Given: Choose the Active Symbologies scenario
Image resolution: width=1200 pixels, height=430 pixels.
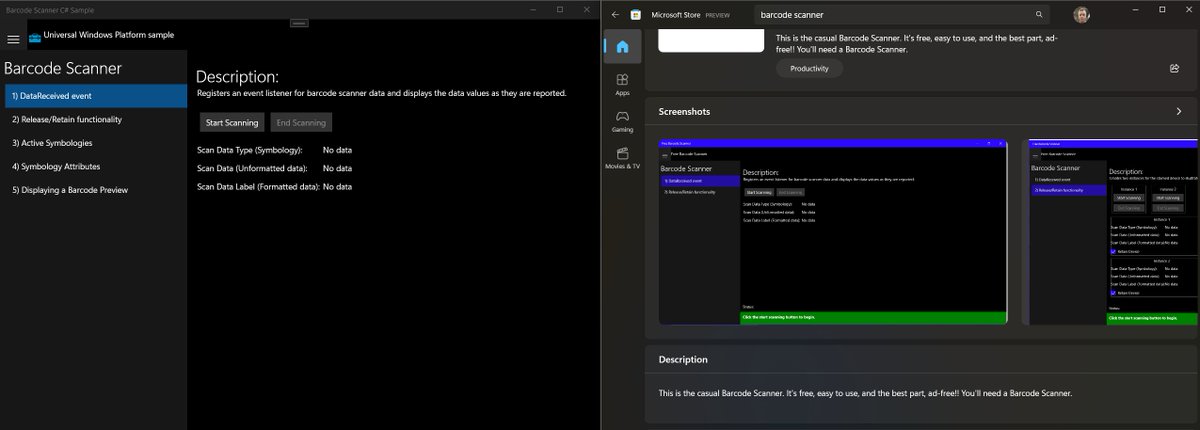Looking at the screenshot, I should [94, 143].
